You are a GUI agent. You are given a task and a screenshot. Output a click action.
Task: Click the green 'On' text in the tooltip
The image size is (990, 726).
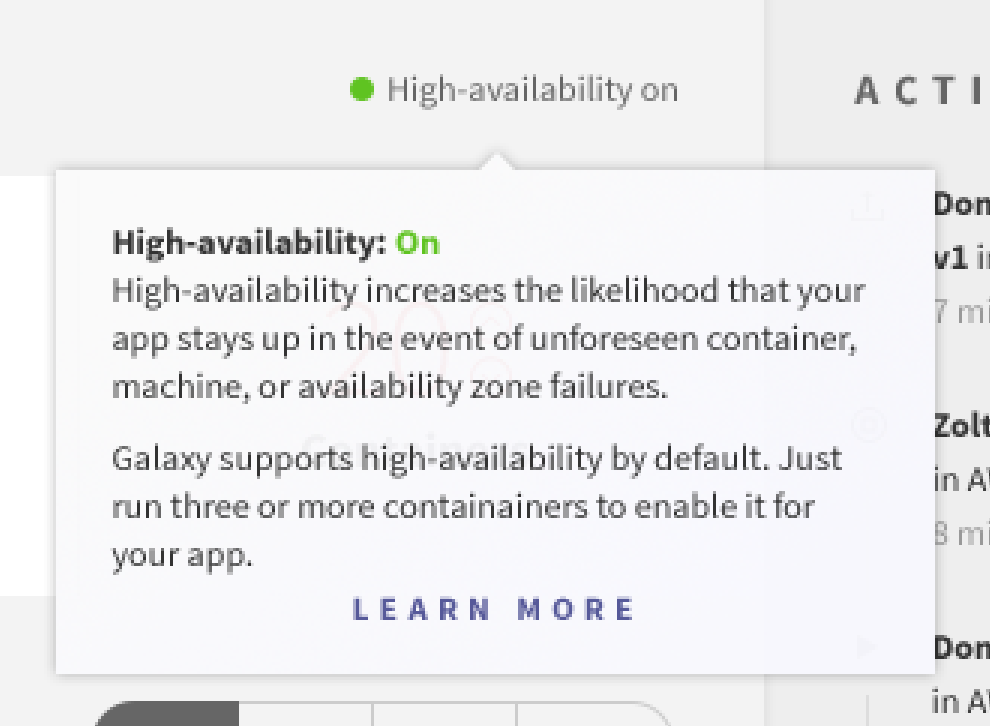[417, 243]
